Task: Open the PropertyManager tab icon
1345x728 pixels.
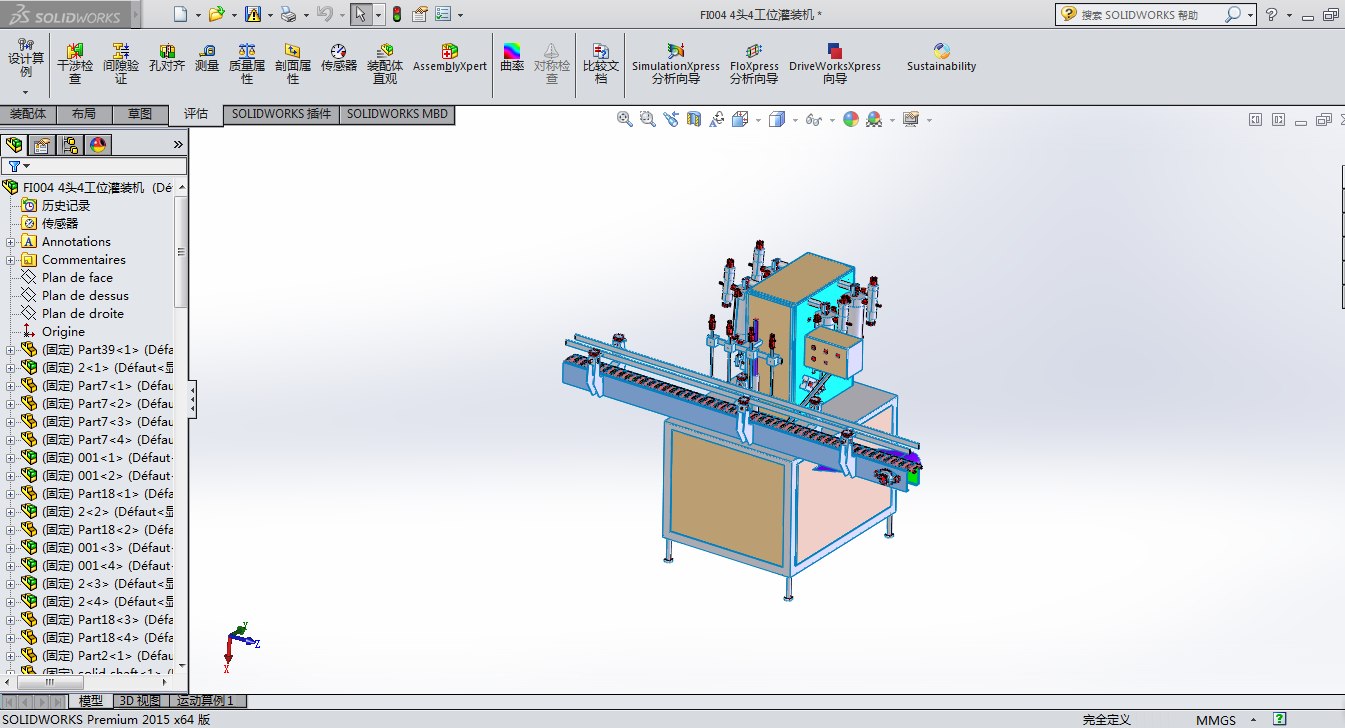Action: (42, 145)
